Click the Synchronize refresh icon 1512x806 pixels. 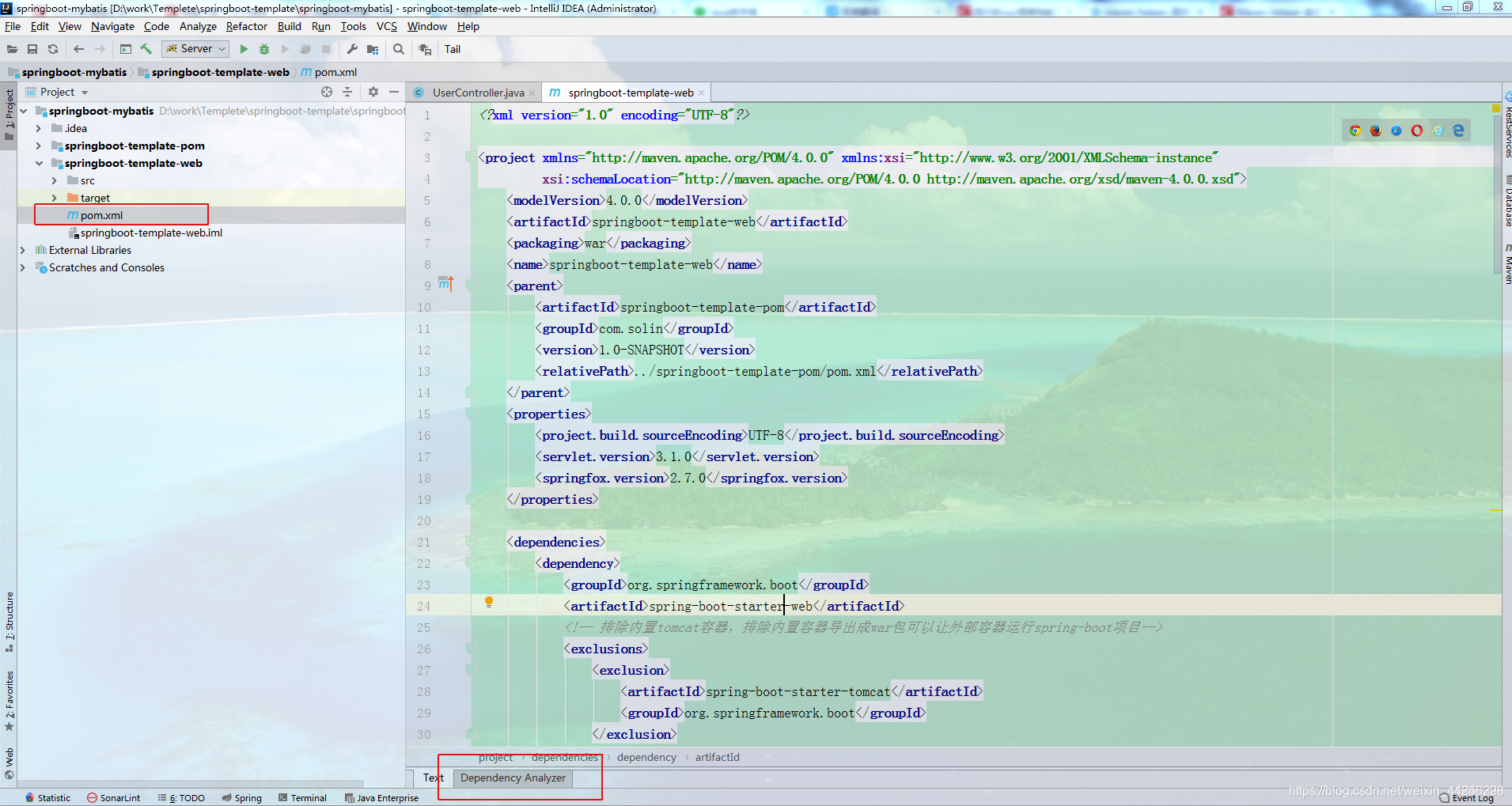tap(53, 49)
